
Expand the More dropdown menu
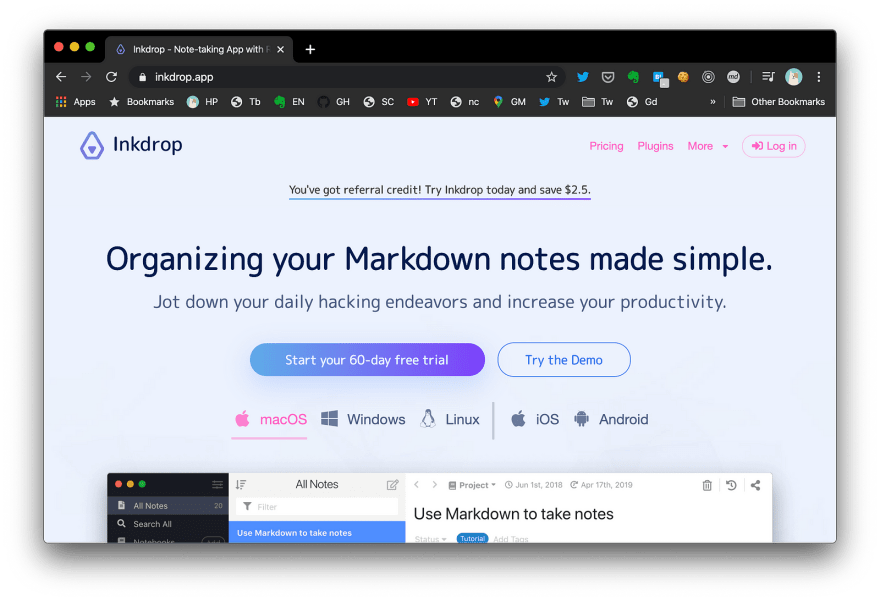(708, 146)
